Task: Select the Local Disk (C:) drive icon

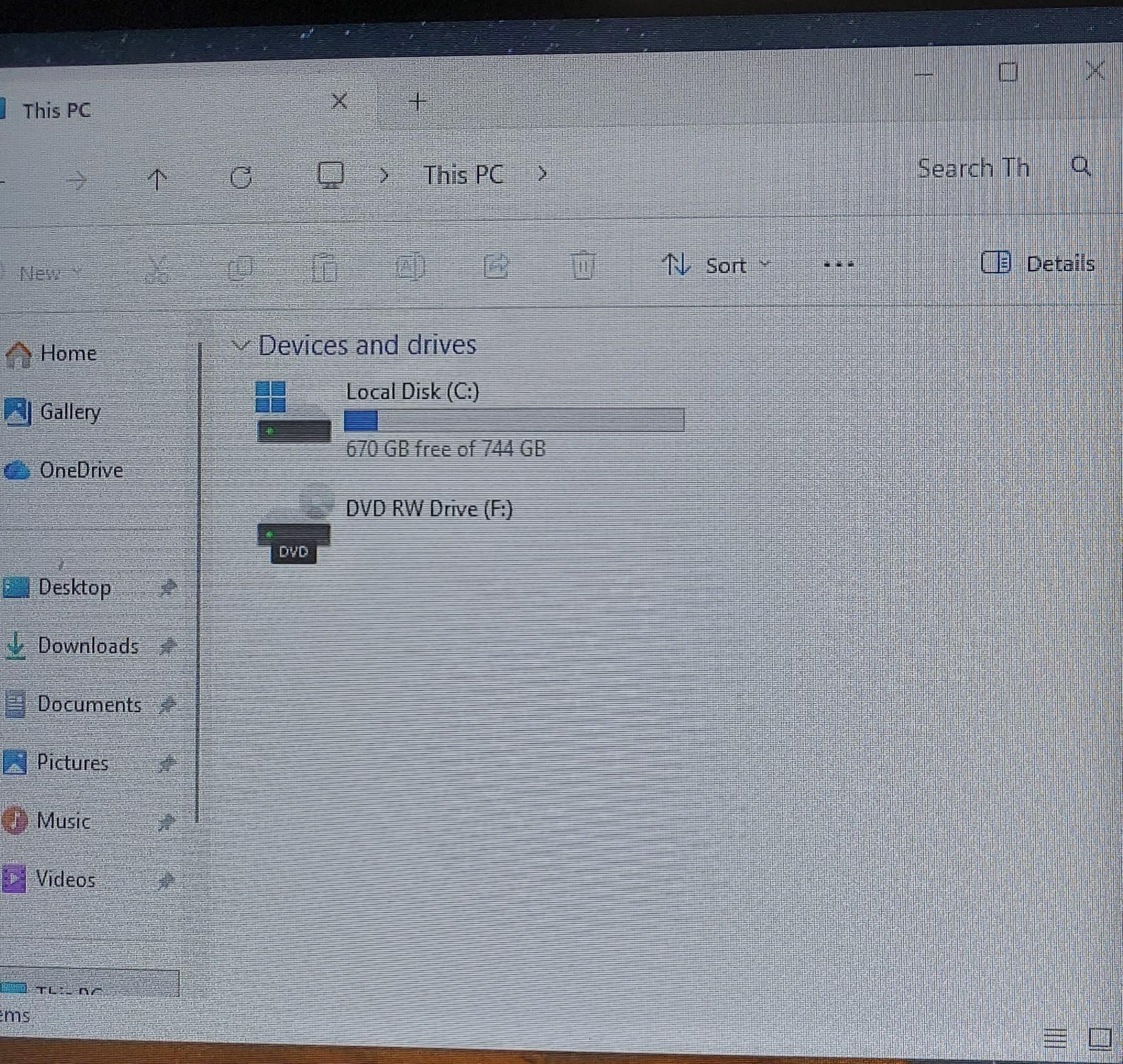Action: [293, 412]
